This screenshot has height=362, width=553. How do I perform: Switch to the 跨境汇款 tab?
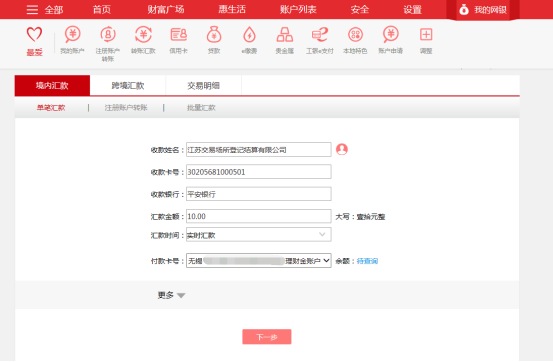[128, 85]
